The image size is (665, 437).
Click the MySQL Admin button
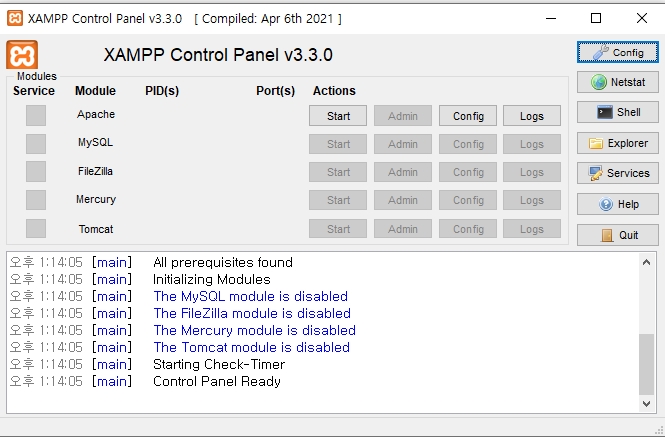click(x=403, y=144)
